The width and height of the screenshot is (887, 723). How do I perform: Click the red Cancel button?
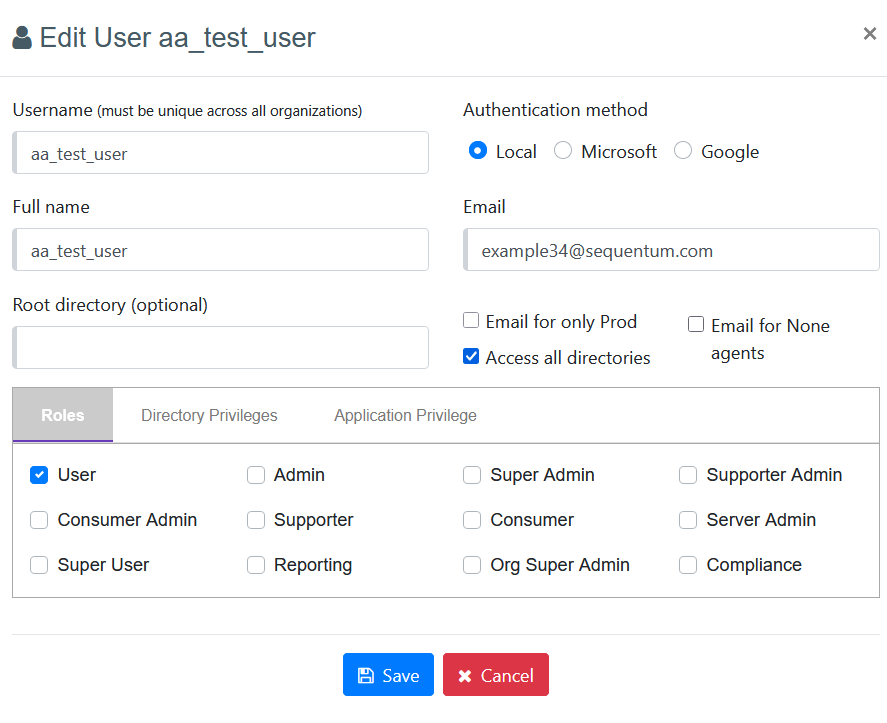(496, 675)
